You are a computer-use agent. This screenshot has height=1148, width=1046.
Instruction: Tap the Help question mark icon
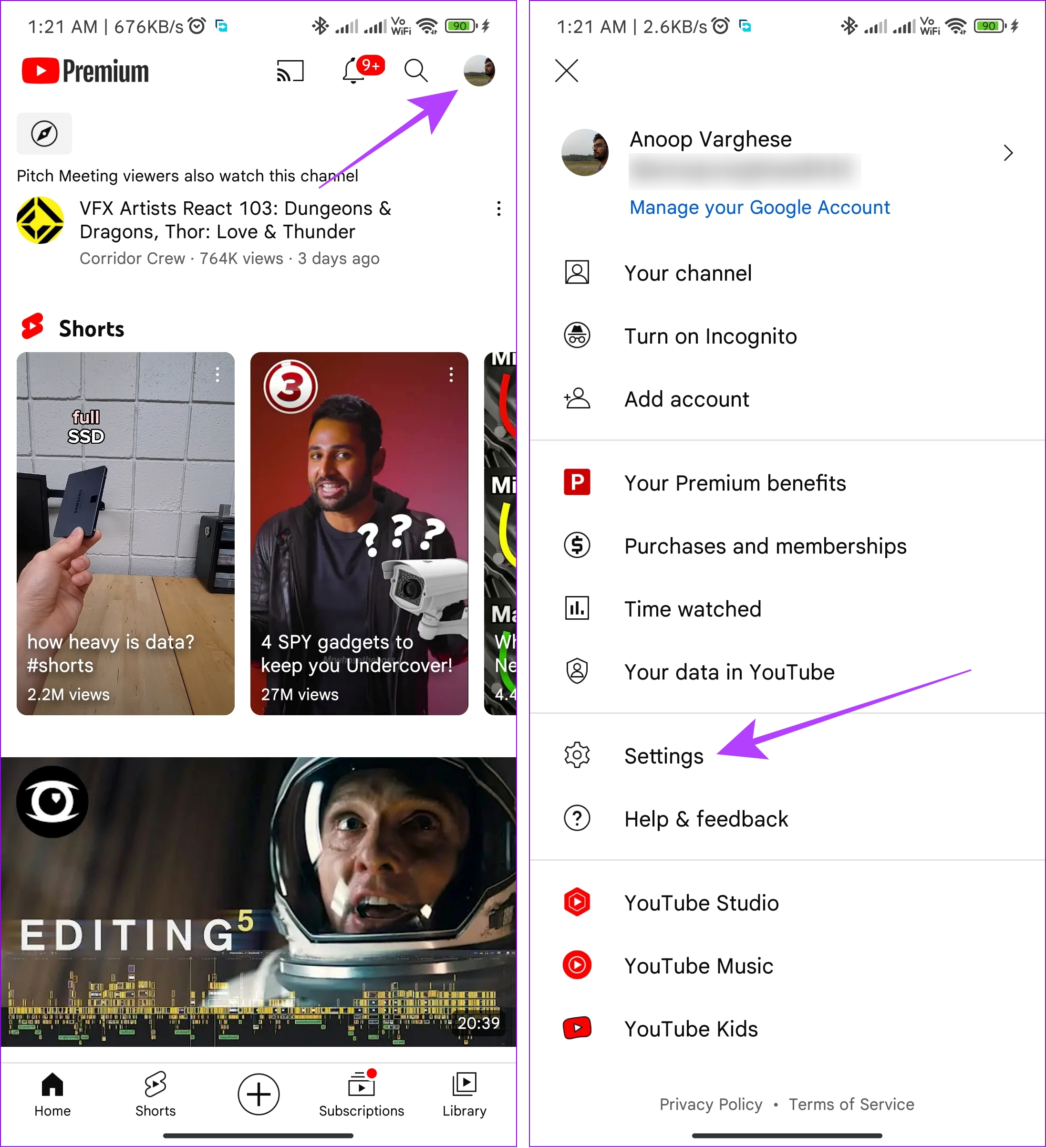(577, 818)
